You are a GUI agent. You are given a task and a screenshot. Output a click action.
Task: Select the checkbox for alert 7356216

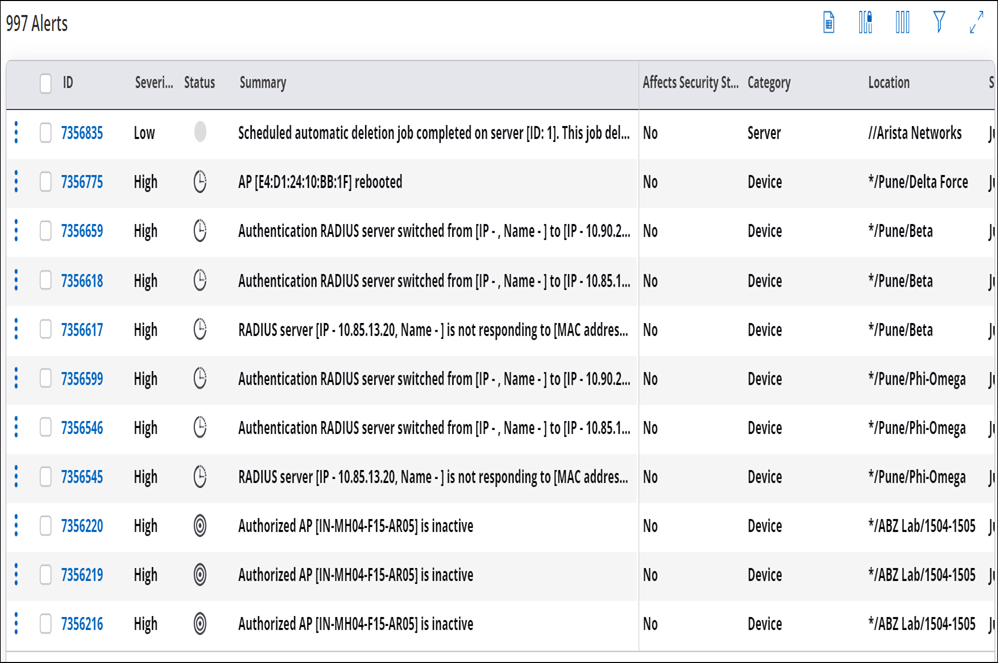(45, 624)
